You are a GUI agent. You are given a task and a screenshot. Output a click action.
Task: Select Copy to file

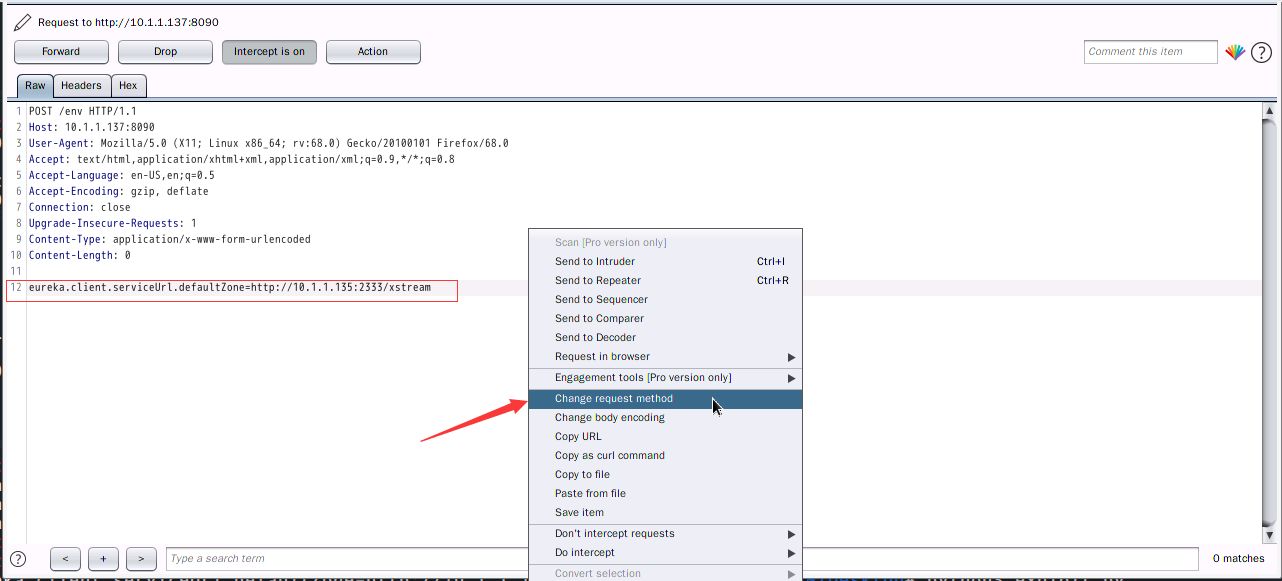pyautogui.click(x=665, y=474)
